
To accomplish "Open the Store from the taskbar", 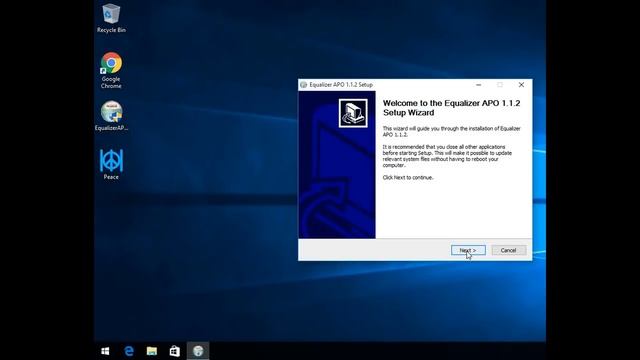I will click(175, 351).
